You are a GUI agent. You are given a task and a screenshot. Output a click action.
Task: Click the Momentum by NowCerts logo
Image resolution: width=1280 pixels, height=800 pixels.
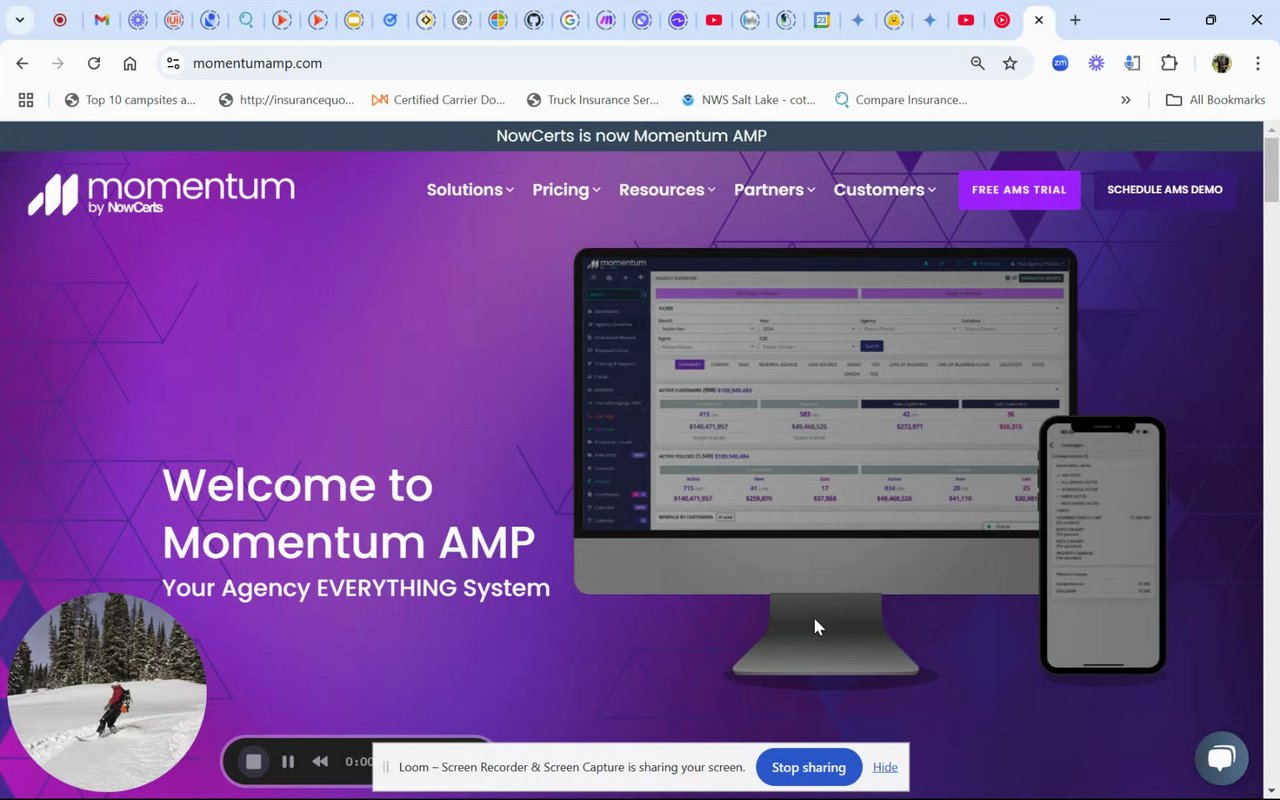pos(161,193)
